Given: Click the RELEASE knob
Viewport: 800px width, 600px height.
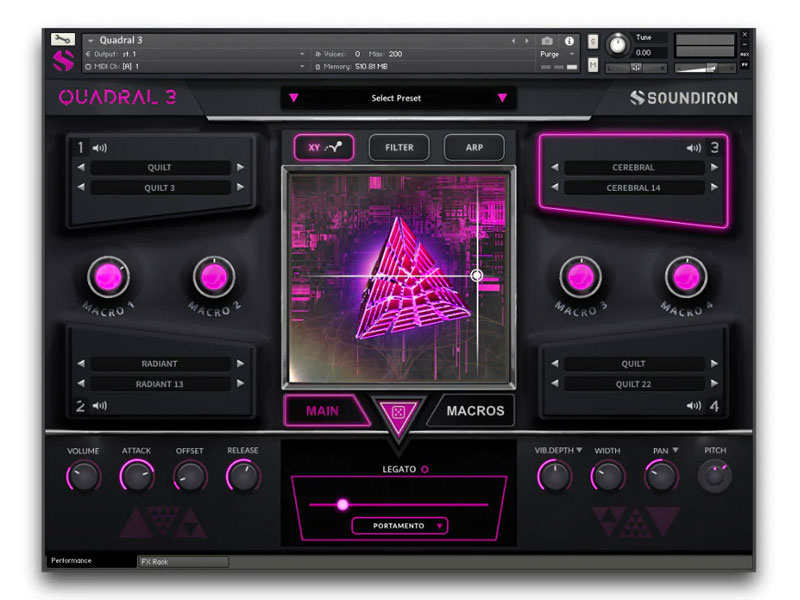Looking at the screenshot, I should (243, 477).
